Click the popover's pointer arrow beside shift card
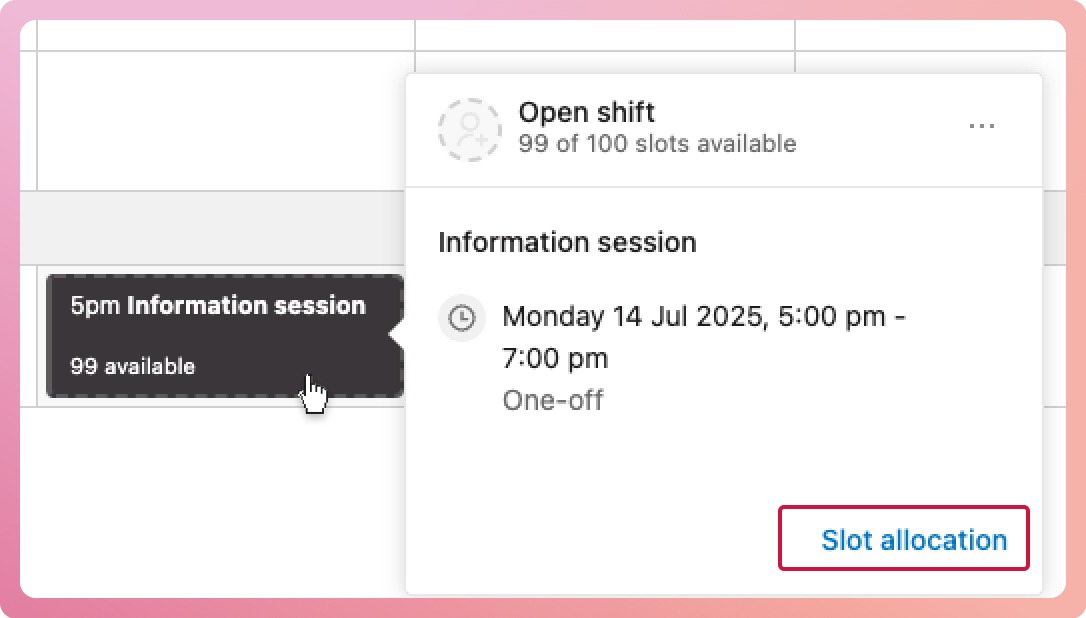 pyautogui.click(x=397, y=335)
